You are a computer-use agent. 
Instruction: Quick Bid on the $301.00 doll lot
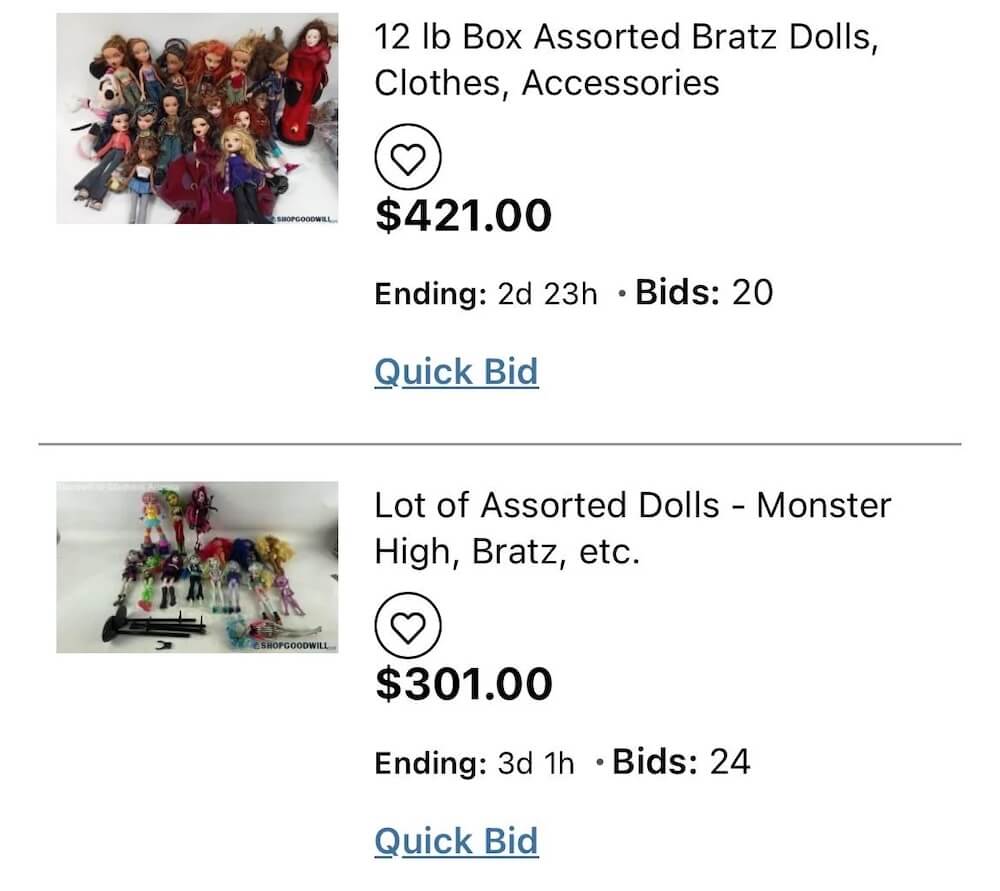pos(456,841)
